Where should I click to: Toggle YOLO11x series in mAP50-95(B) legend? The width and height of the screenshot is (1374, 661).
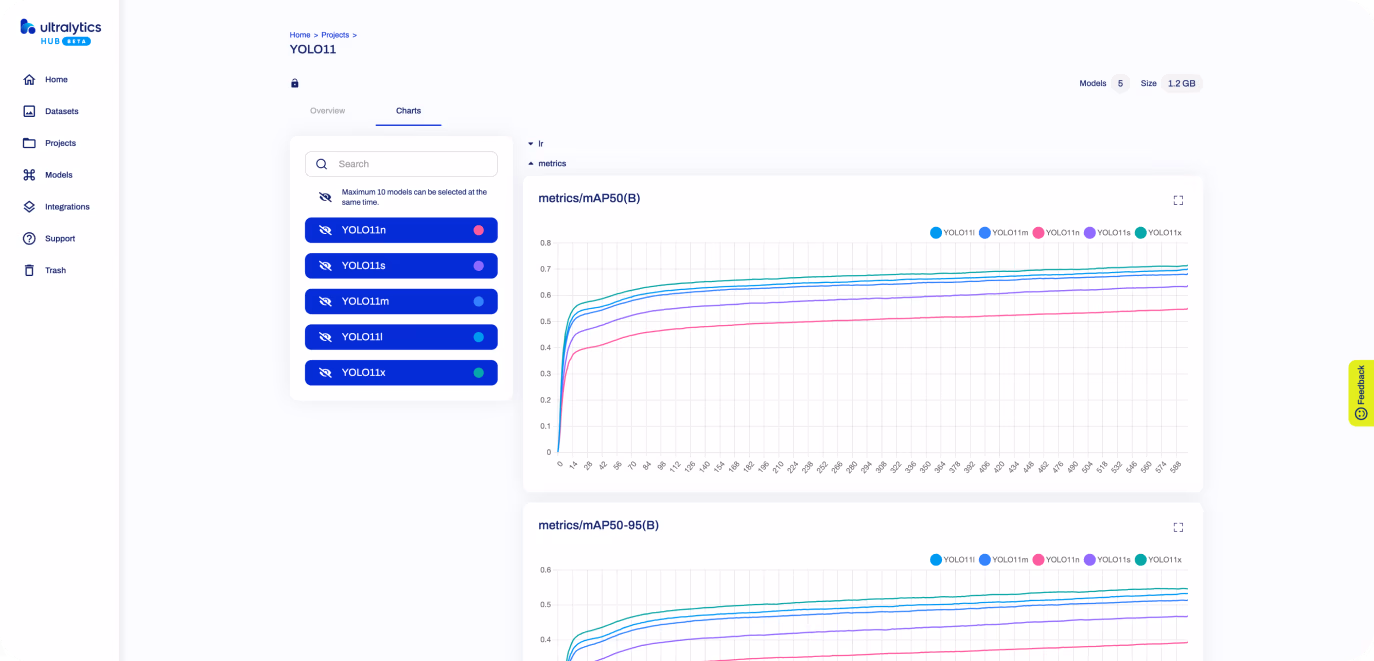click(1158, 560)
